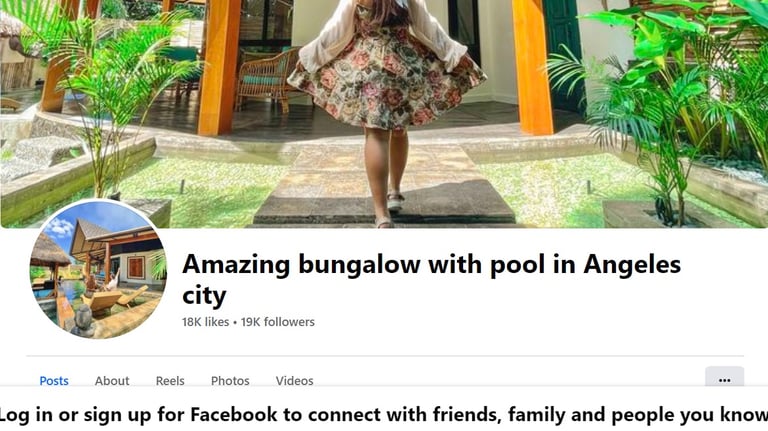Viewport: 768px width, 431px height.
Task: Click the Log in or sign up banner
Action: (384, 414)
